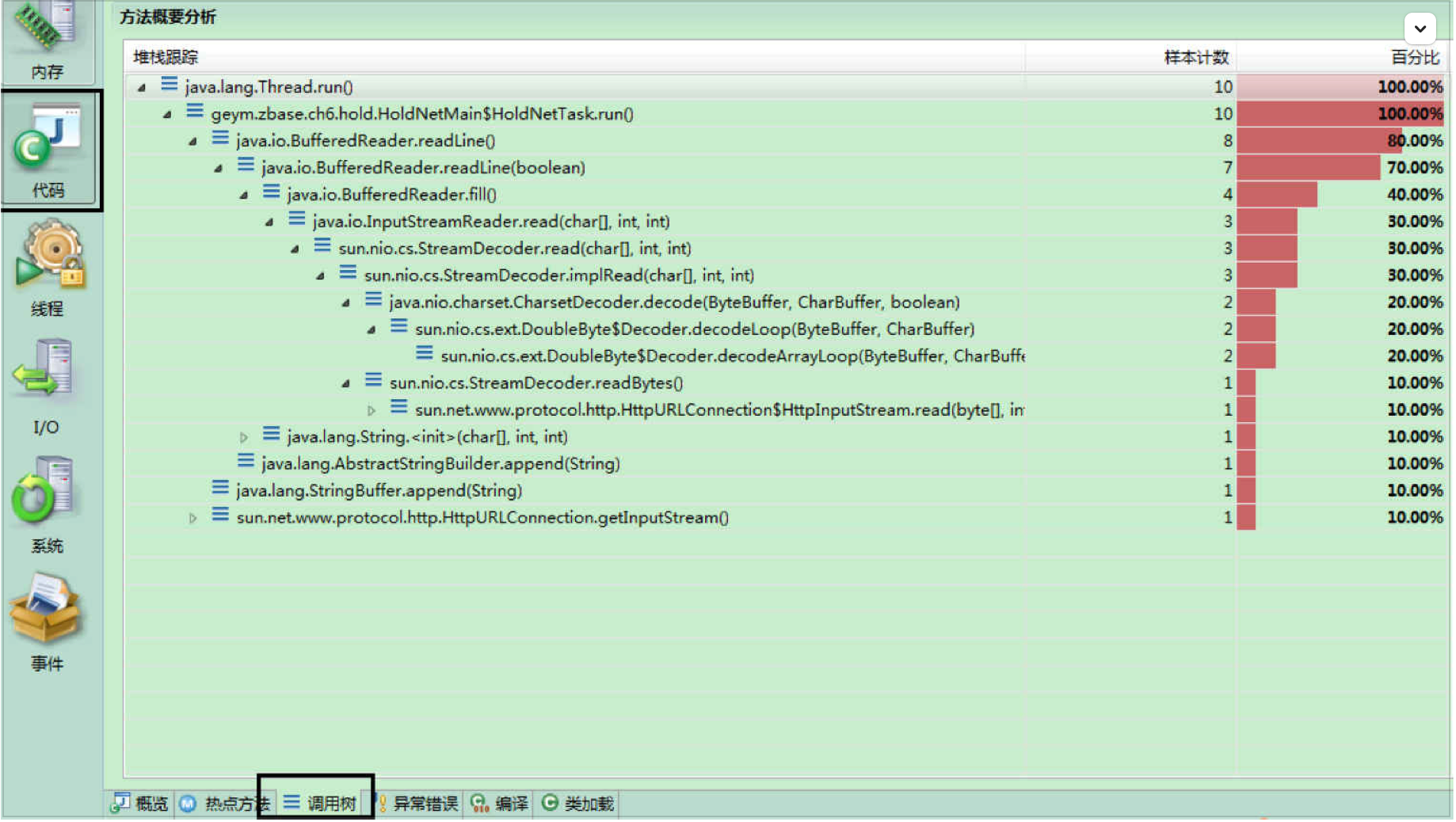Switch to the 概览 (Overview) tab
The image size is (1456, 822).
[141, 804]
